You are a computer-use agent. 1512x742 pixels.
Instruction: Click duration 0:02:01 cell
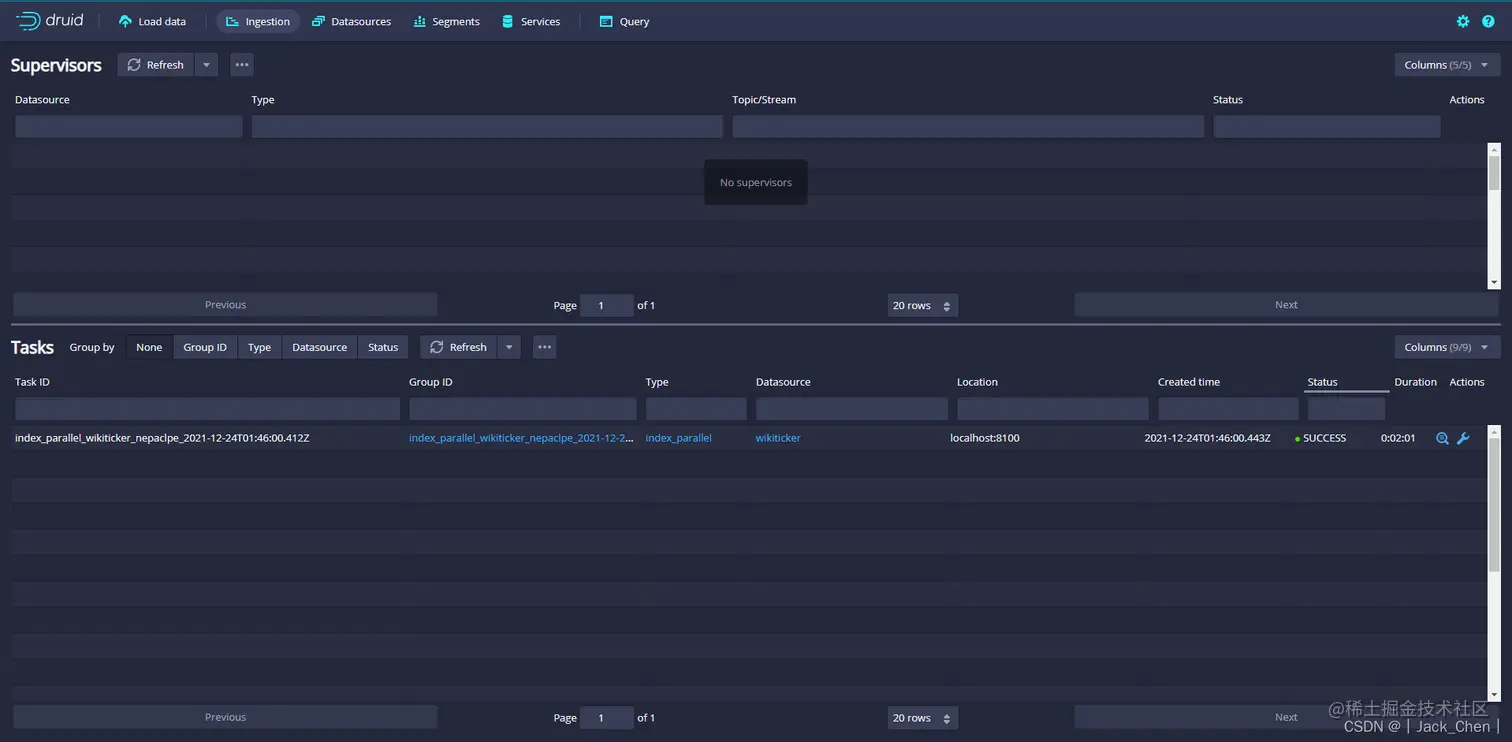pyautogui.click(x=1398, y=438)
